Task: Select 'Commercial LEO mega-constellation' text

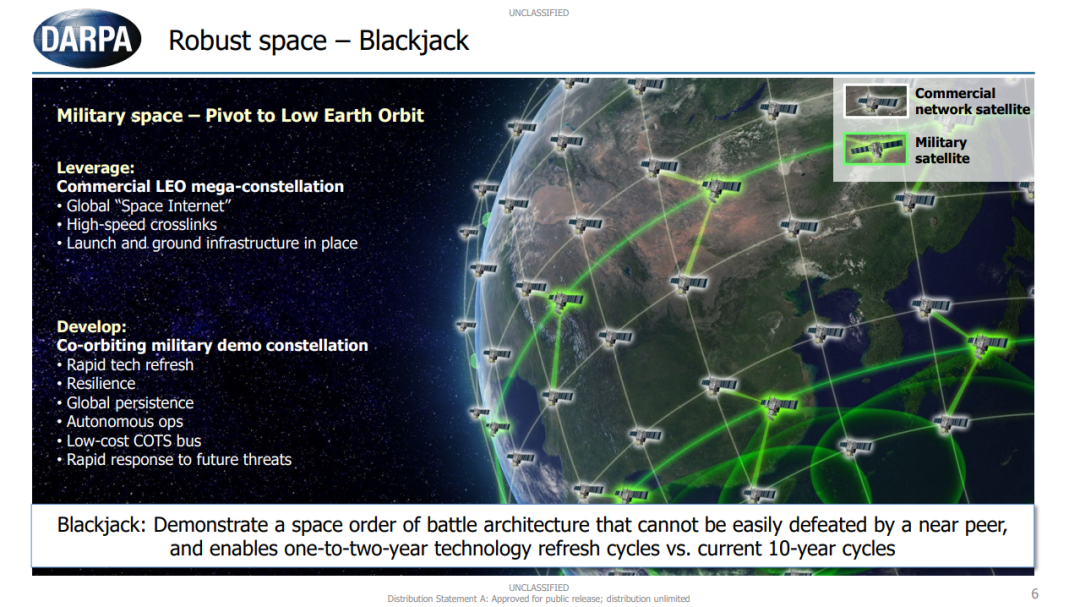Action: pos(200,187)
